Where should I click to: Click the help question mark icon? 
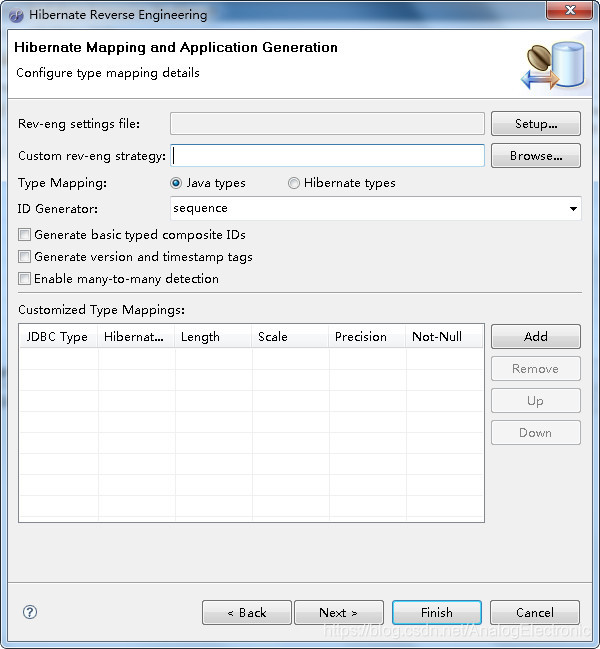click(x=30, y=612)
